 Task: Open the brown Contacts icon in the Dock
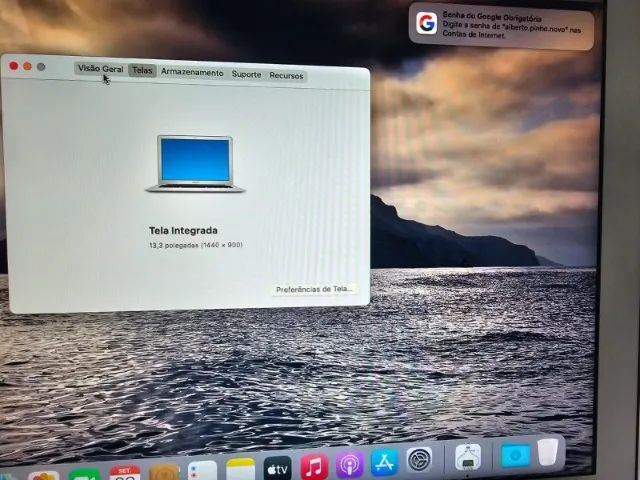164,472
